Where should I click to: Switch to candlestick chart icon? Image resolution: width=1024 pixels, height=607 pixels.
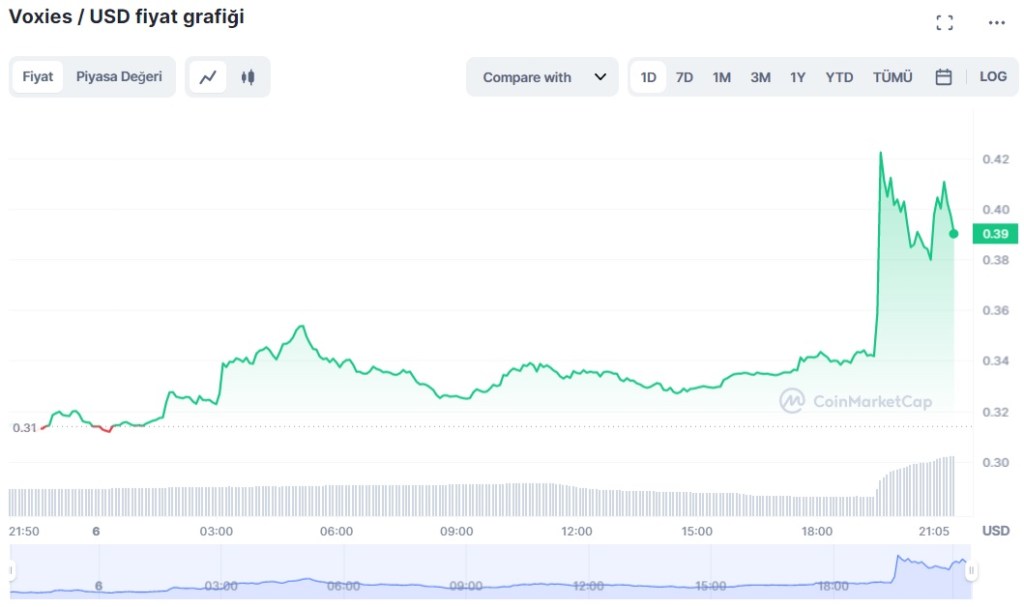point(248,77)
